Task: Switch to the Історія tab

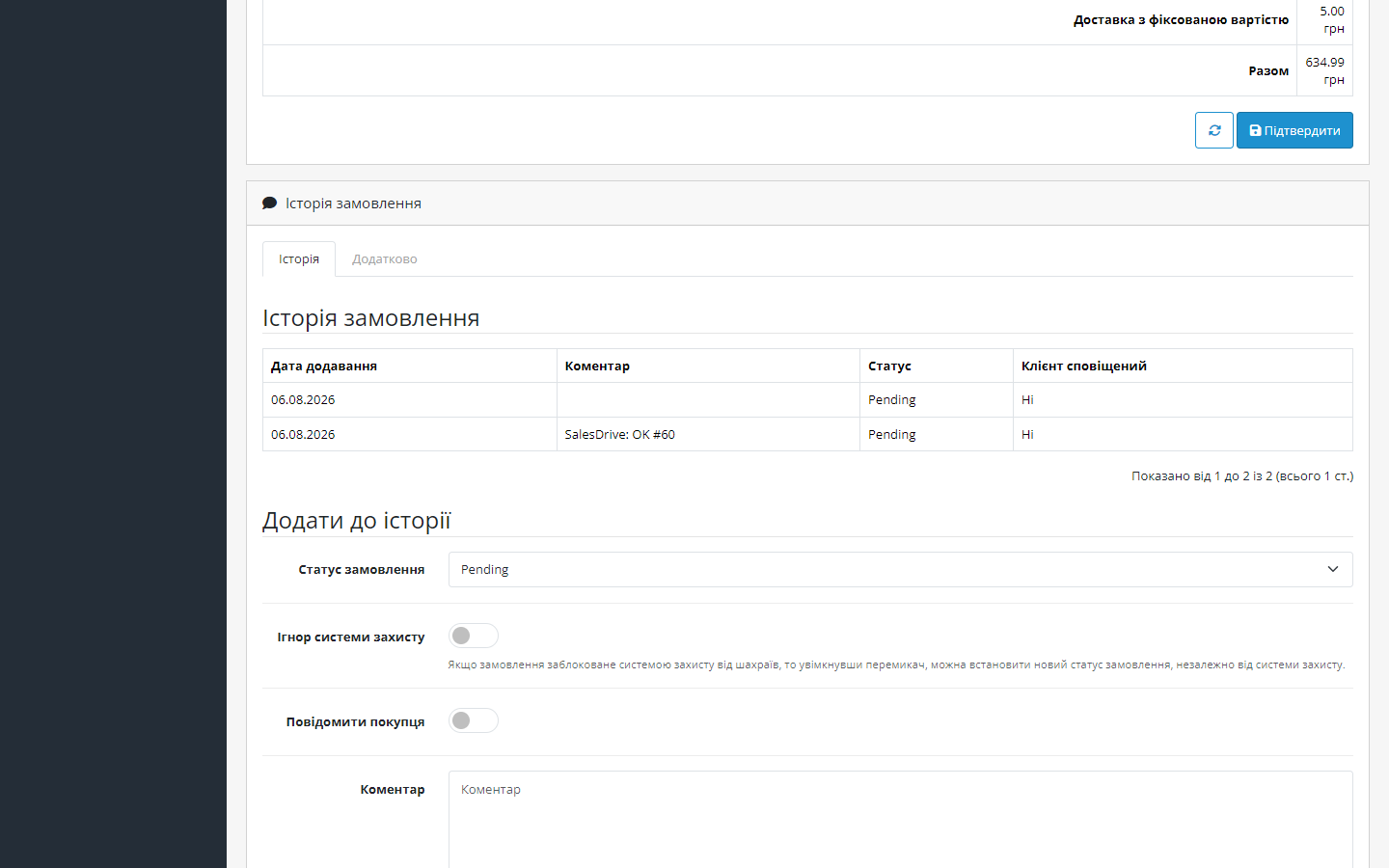Action: pos(299,258)
